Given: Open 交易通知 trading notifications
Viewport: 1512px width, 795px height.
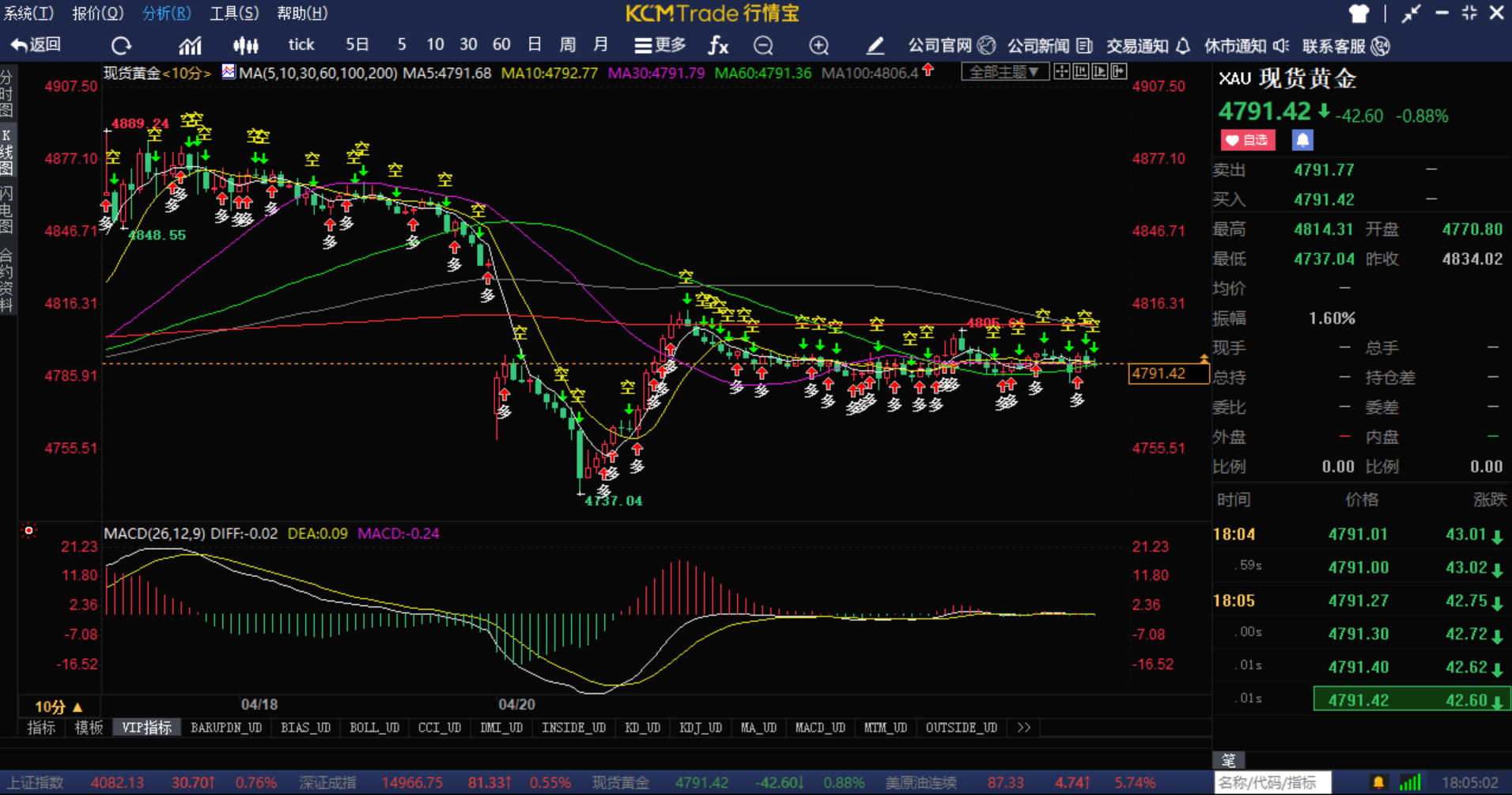Looking at the screenshot, I should (1148, 46).
